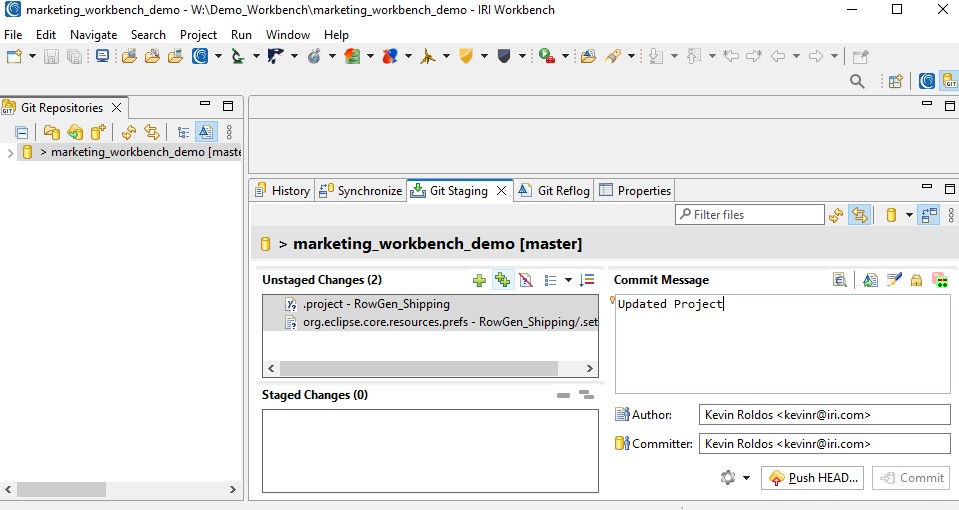Toggle Link with Editor in Git Staging
The height and width of the screenshot is (510, 959).
tap(859, 215)
